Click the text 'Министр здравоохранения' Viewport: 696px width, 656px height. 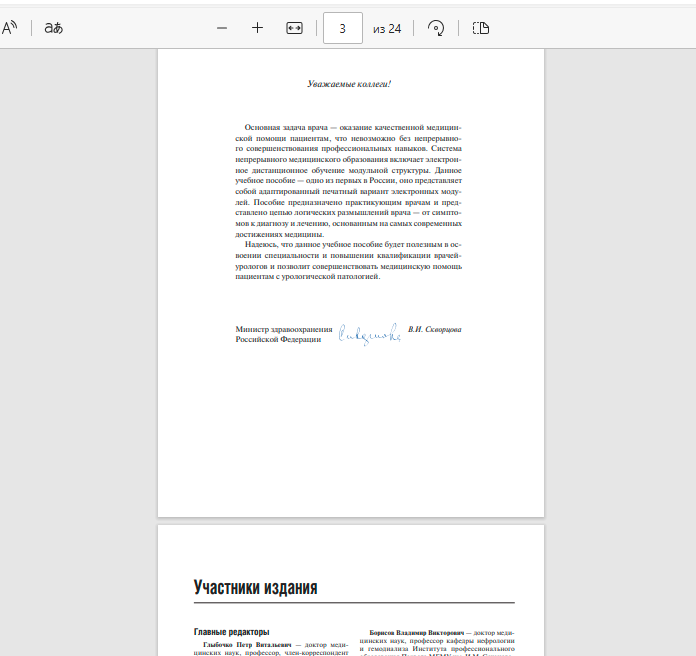(x=284, y=329)
